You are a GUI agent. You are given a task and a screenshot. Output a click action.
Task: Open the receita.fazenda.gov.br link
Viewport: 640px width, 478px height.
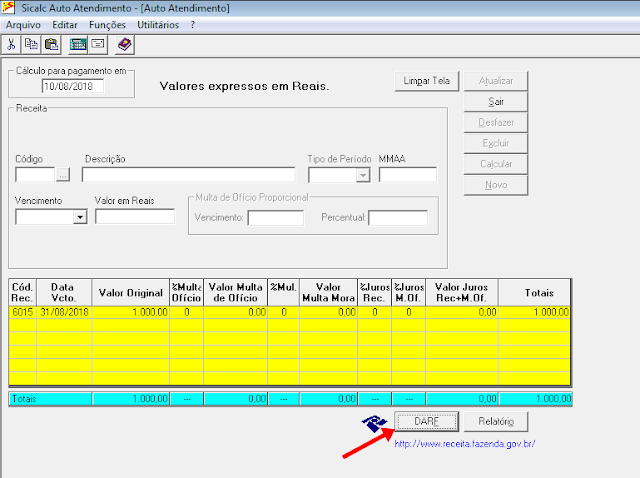click(465, 443)
